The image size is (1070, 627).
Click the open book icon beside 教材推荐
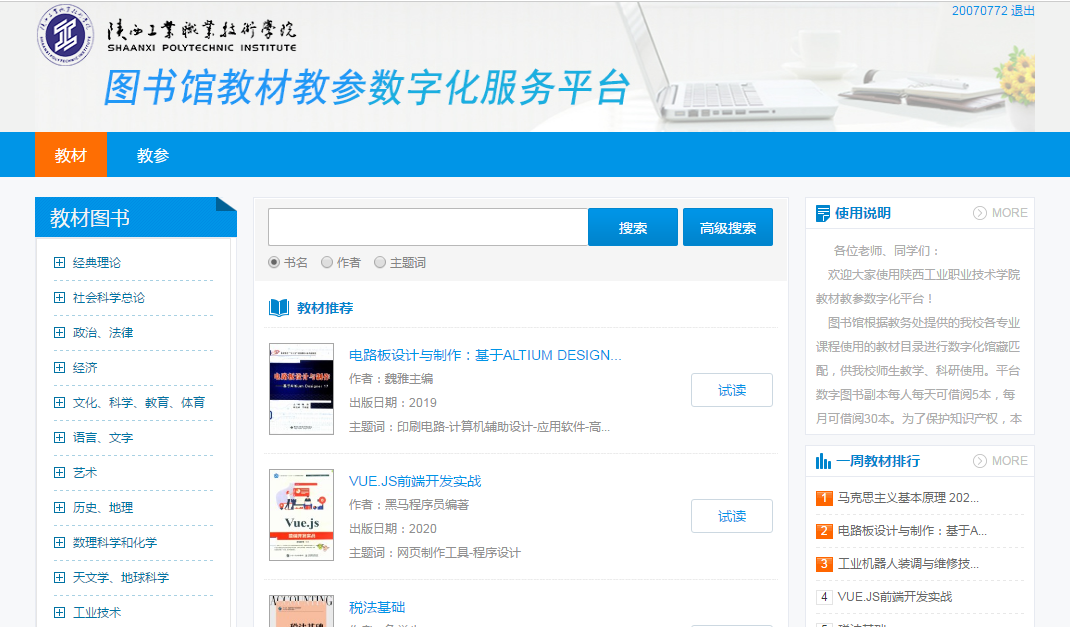click(x=279, y=308)
